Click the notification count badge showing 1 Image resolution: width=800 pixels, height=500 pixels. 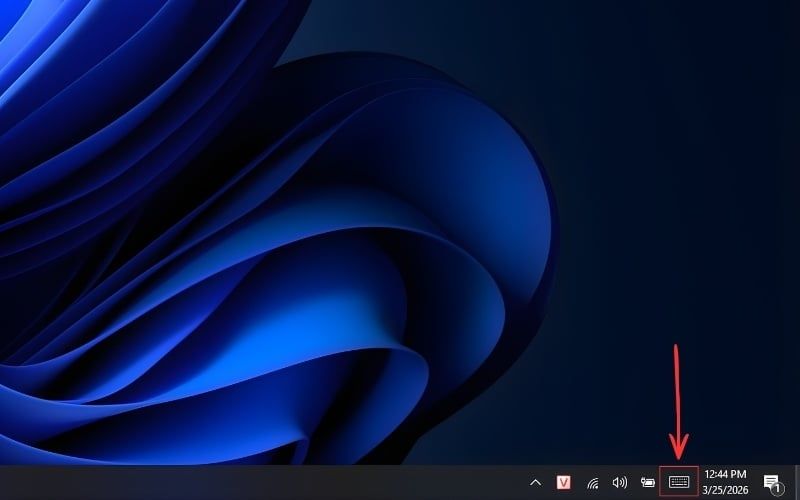pyautogui.click(x=777, y=489)
